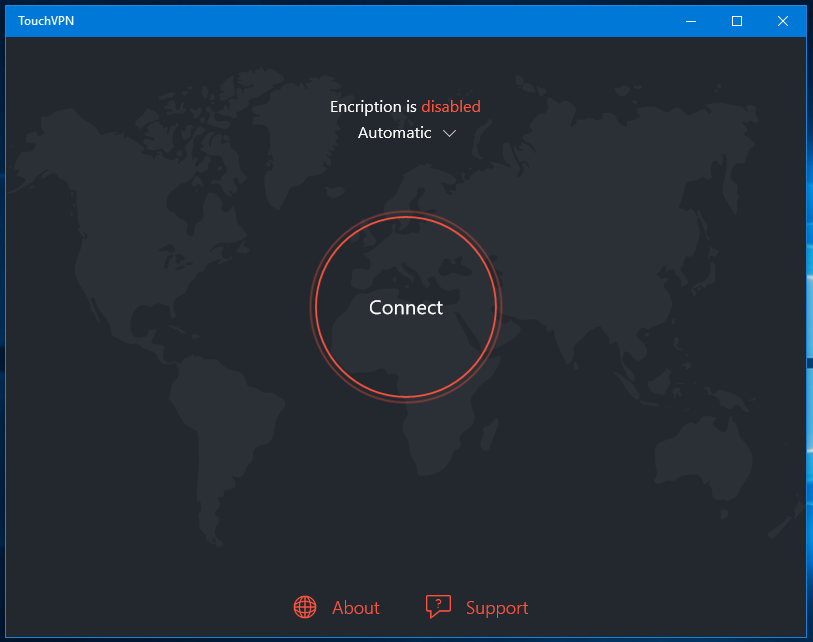Click the TouchVPN window title
This screenshot has width=813, height=642.
pos(46,21)
